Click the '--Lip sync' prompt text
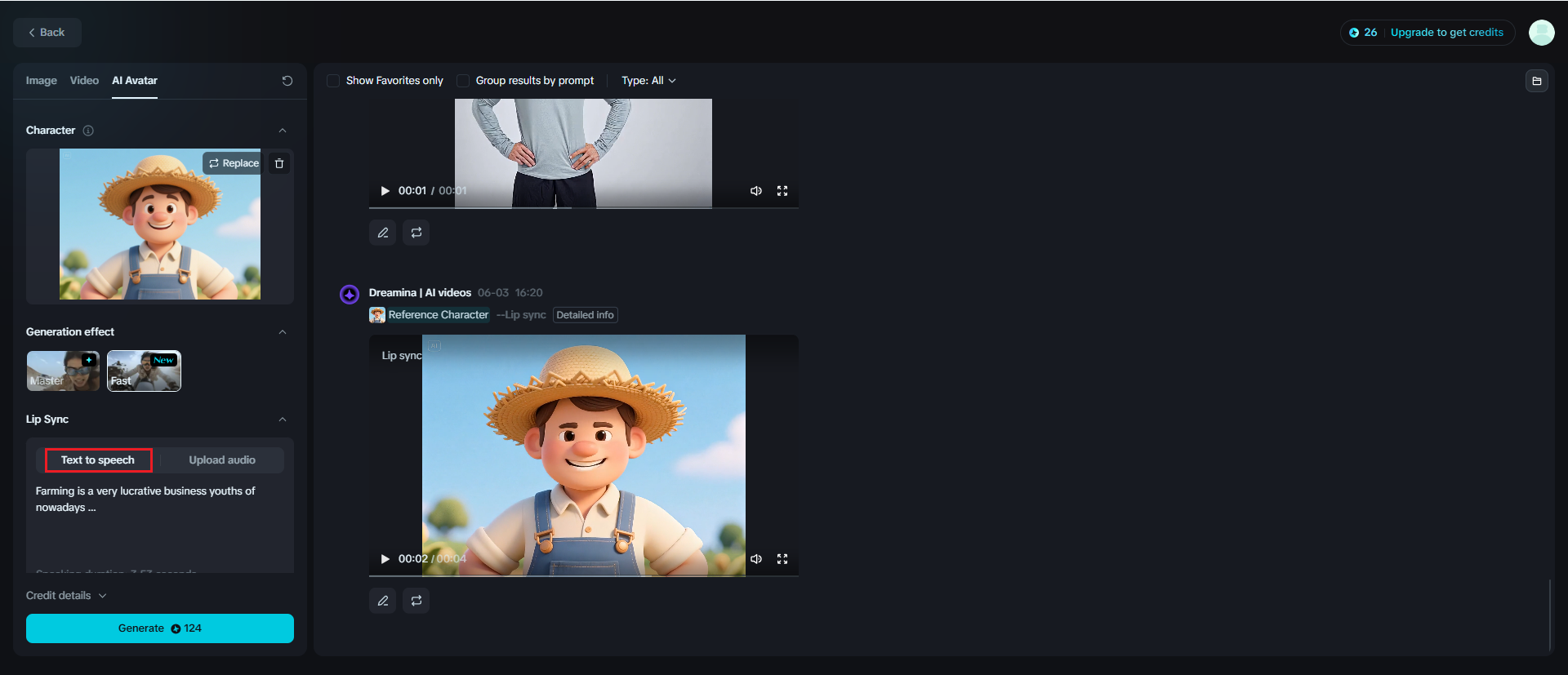The image size is (1568, 675). (521, 315)
